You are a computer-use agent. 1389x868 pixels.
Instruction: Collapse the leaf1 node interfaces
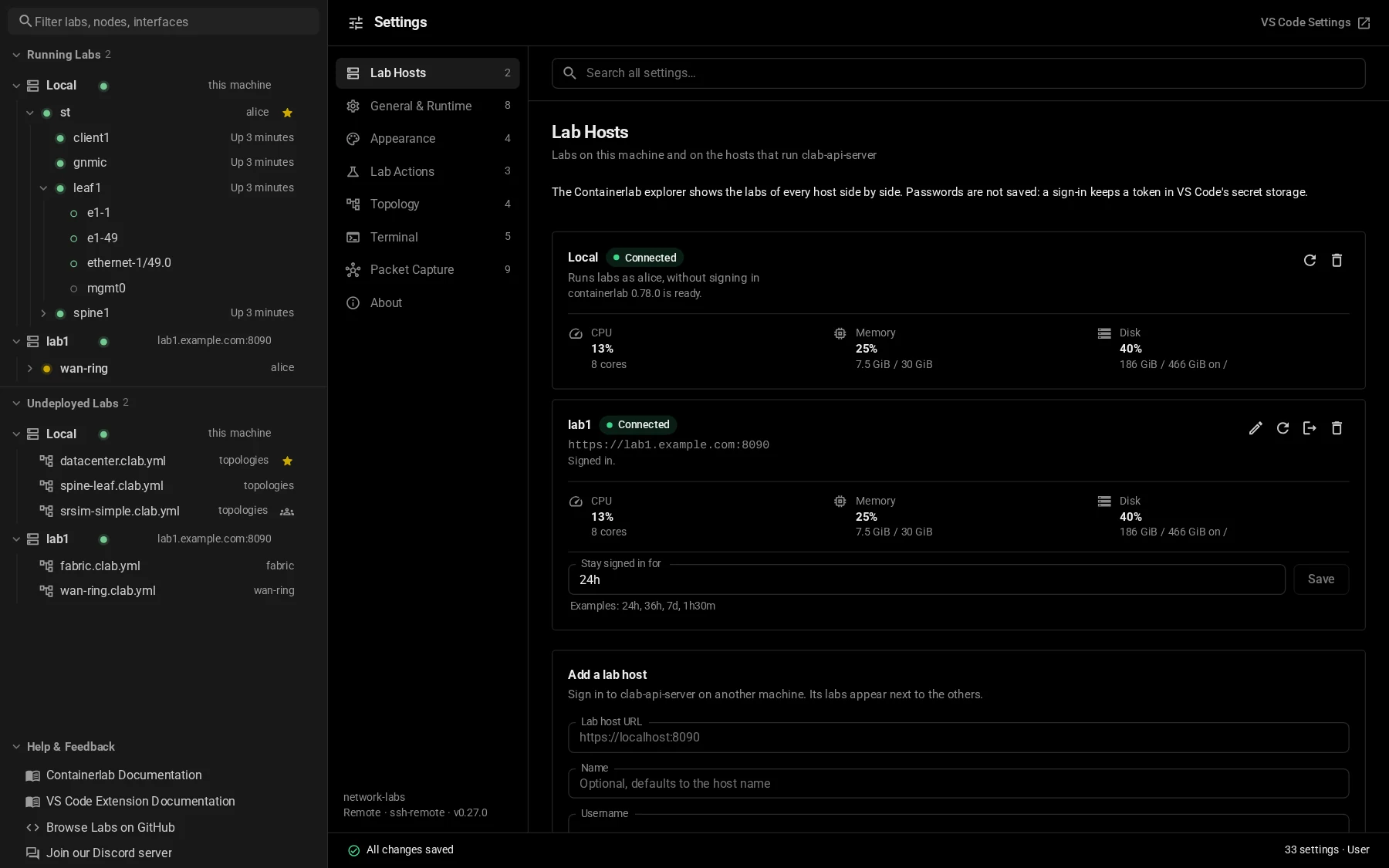tap(44, 188)
